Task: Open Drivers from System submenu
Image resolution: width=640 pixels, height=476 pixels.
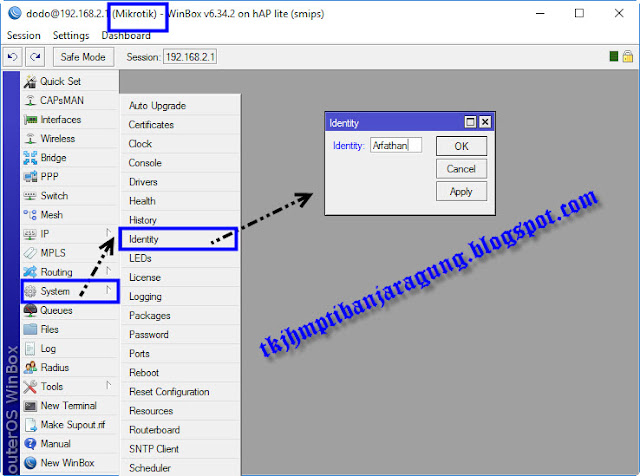Action: tap(180, 182)
